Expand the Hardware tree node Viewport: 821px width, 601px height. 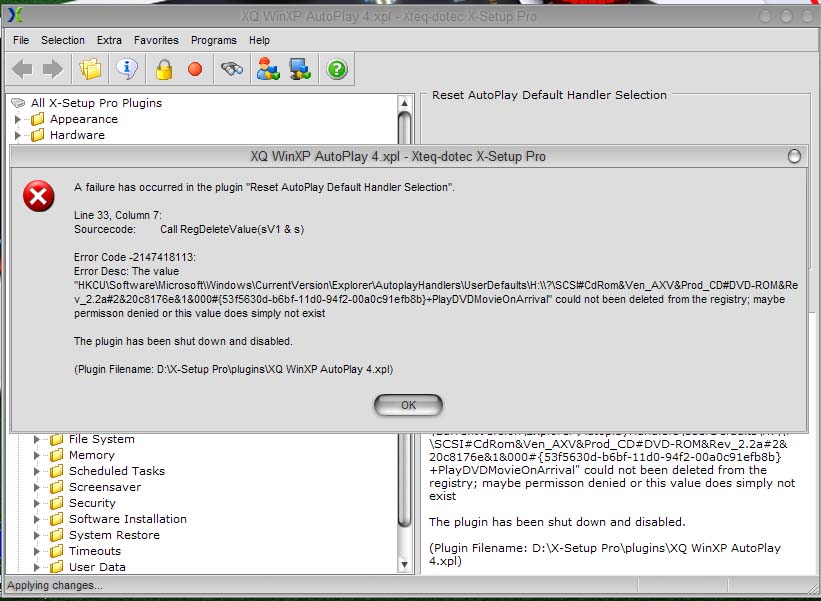click(18, 135)
